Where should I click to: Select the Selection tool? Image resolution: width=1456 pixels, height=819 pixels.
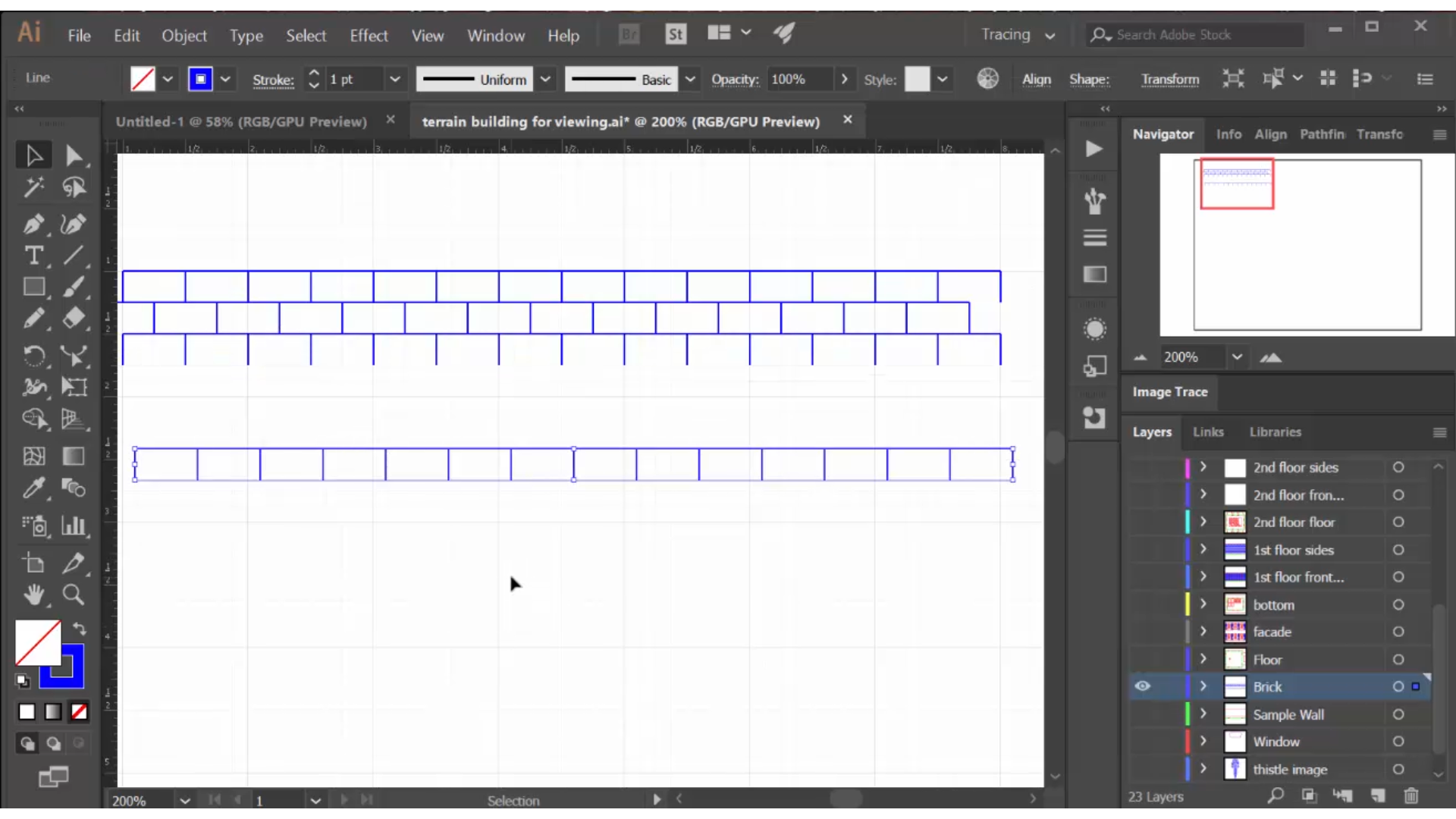[33, 153]
